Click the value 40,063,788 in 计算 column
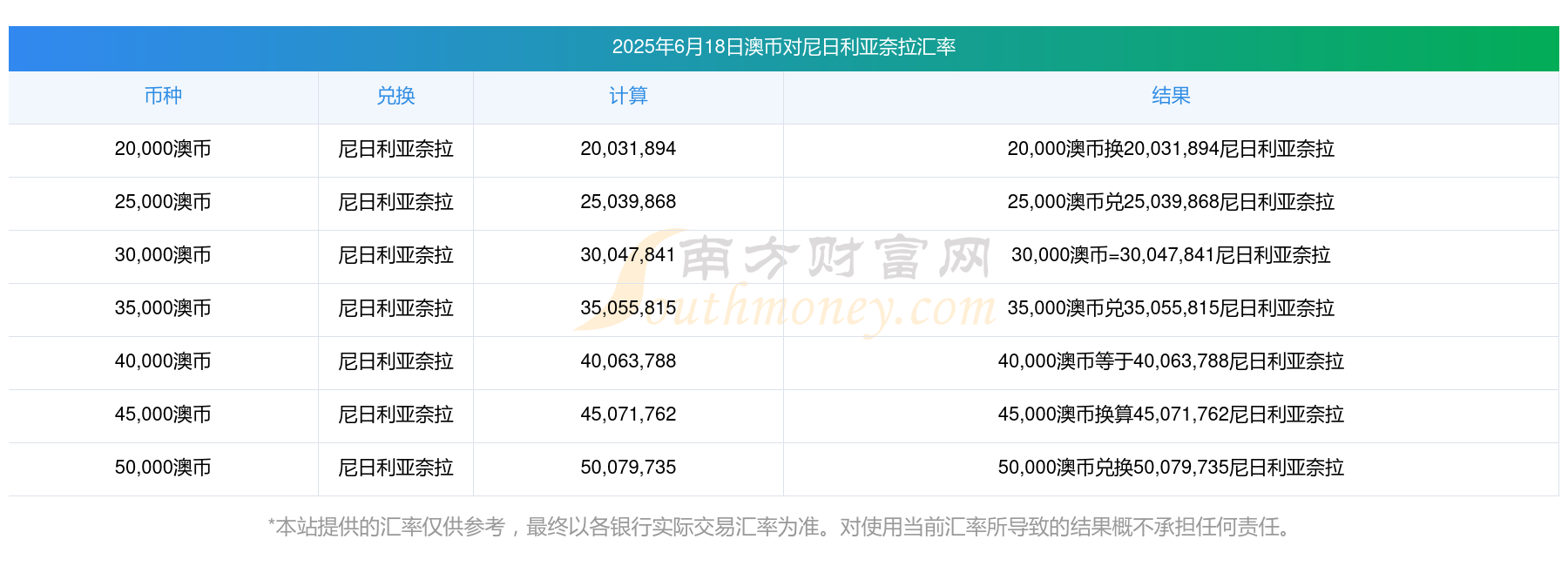The image size is (1568, 566). coord(628,361)
